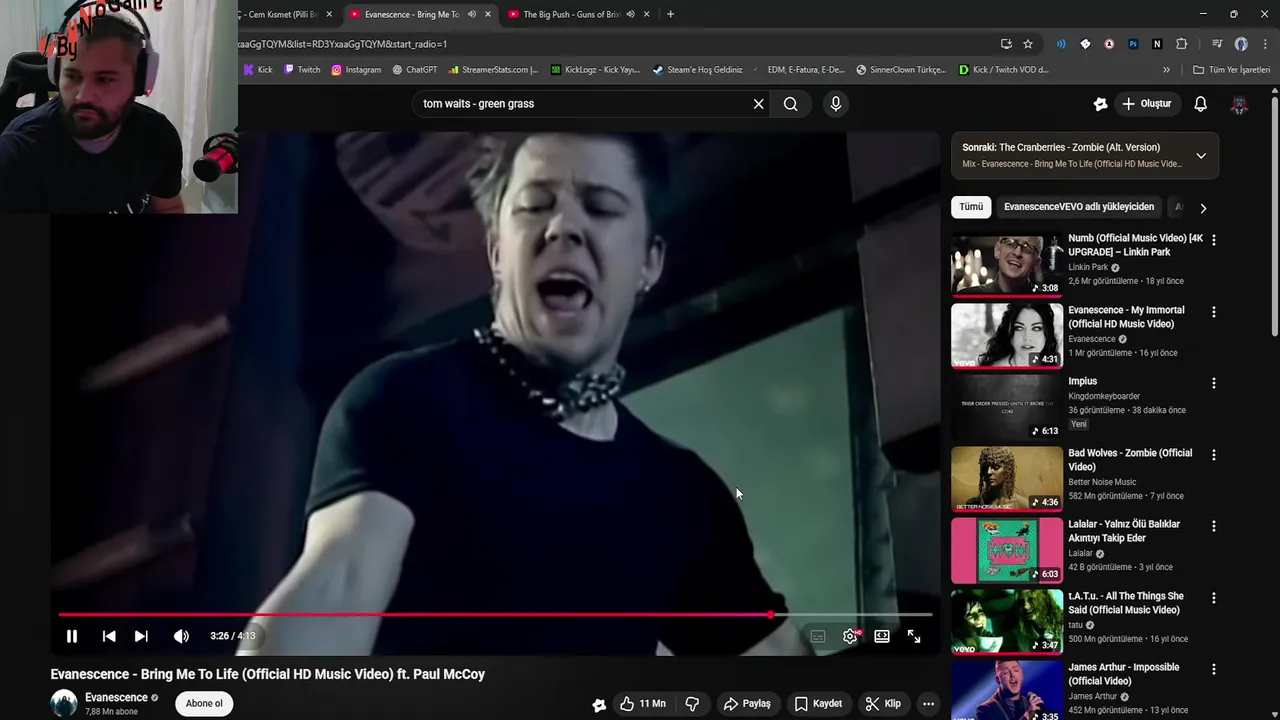The width and height of the screenshot is (1280, 720).
Task: Open Evanescence channel avatar
Action: tap(64, 703)
